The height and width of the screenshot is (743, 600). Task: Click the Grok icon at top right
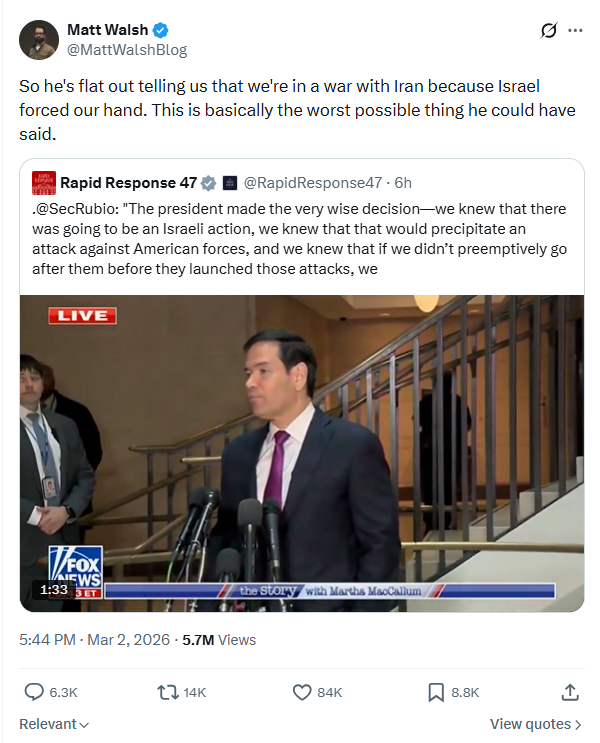pyautogui.click(x=548, y=31)
